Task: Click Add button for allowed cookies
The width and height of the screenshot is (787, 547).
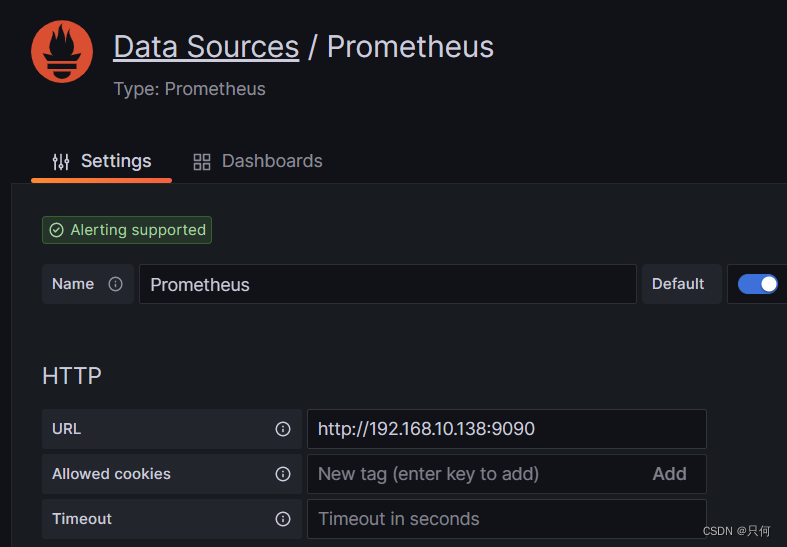Action: (x=669, y=474)
